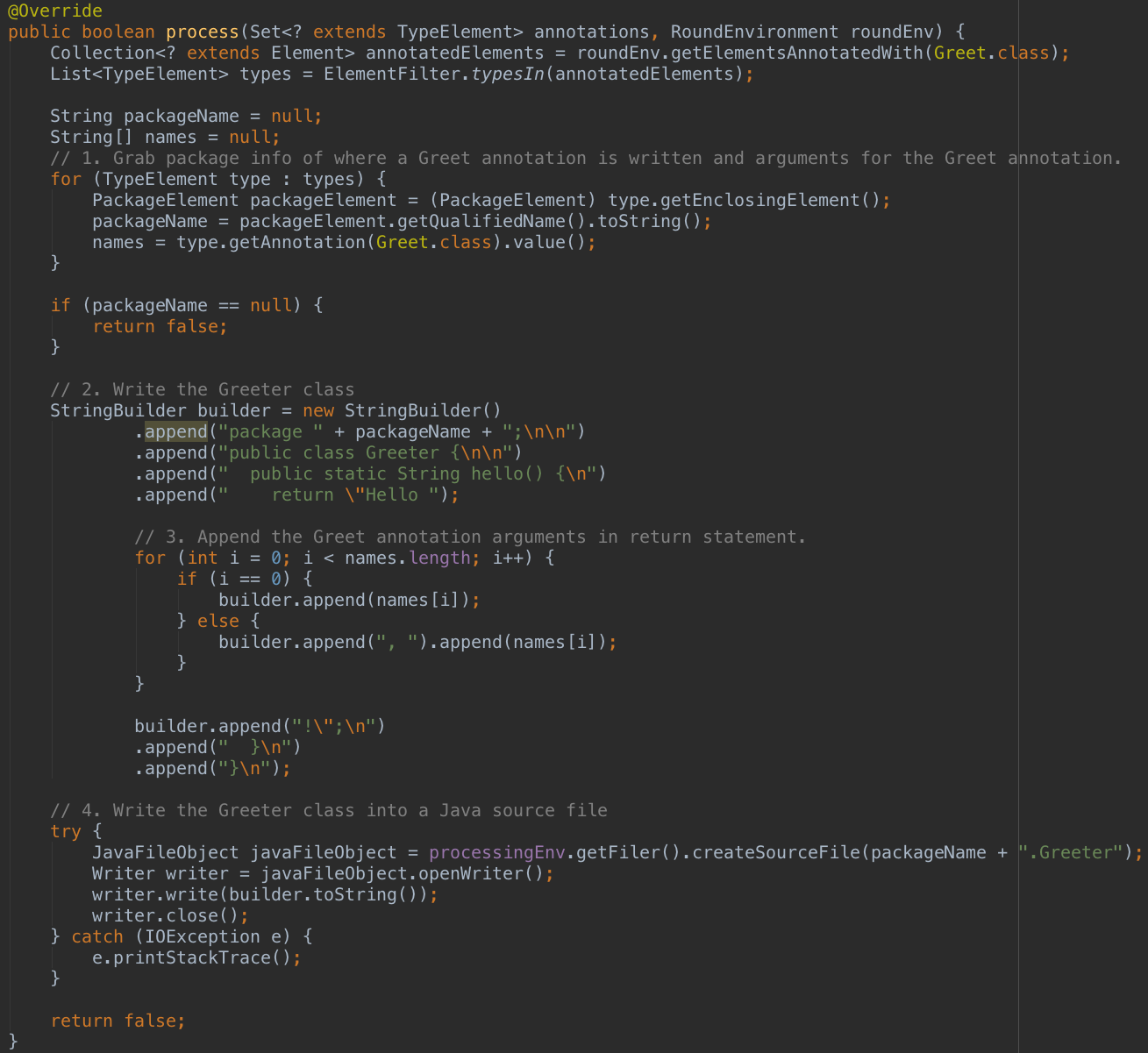The height and width of the screenshot is (1053, 1148).
Task: Click 'writer.close();' line
Action: (x=171, y=916)
